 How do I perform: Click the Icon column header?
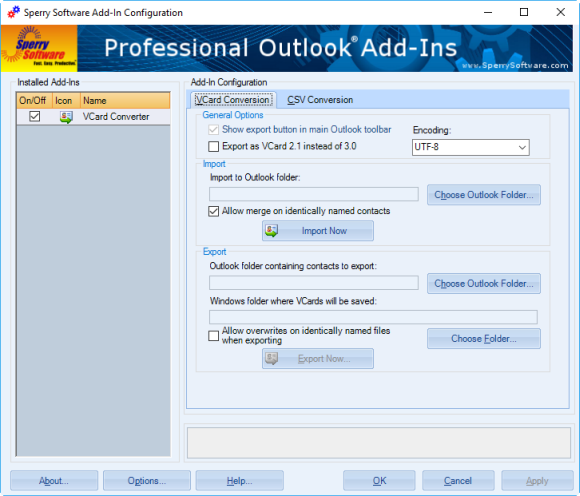66,101
